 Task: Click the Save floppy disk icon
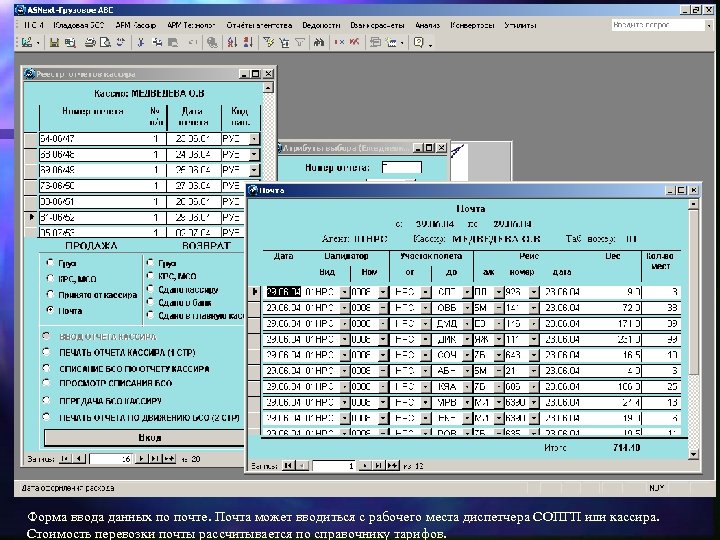click(54, 43)
